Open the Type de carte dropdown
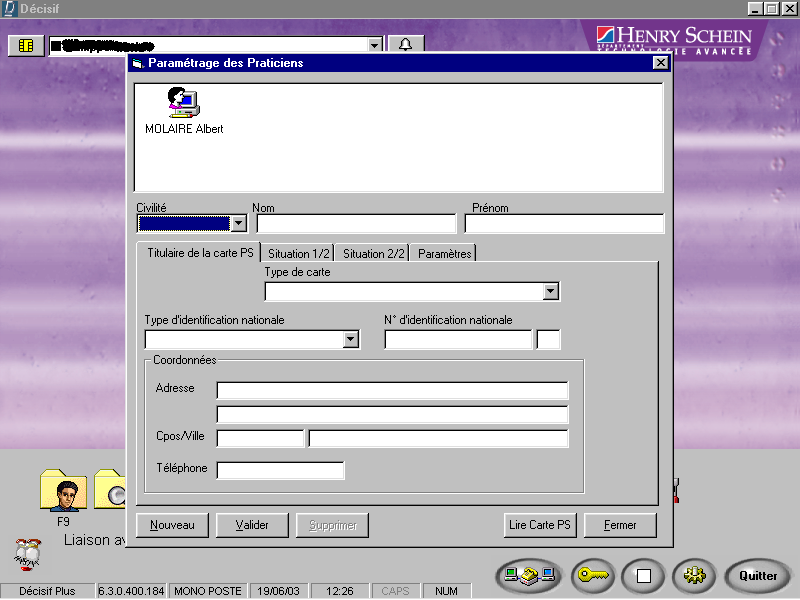The image size is (800, 600). [550, 291]
